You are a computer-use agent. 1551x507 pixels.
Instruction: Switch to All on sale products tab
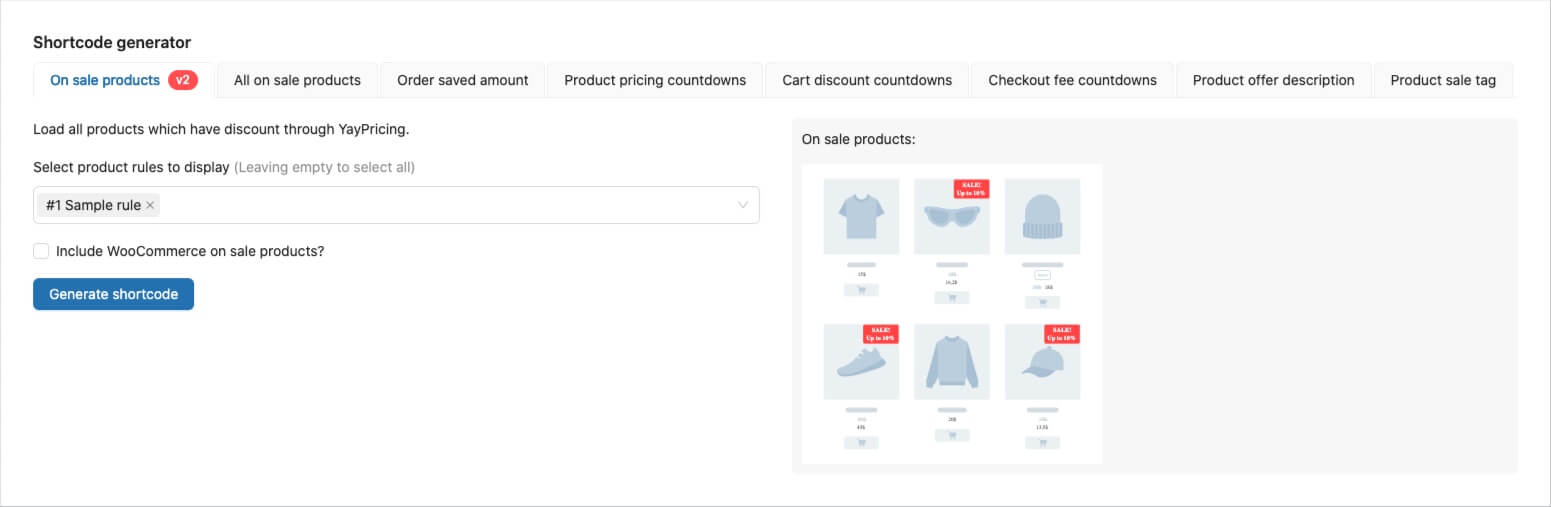click(x=297, y=80)
